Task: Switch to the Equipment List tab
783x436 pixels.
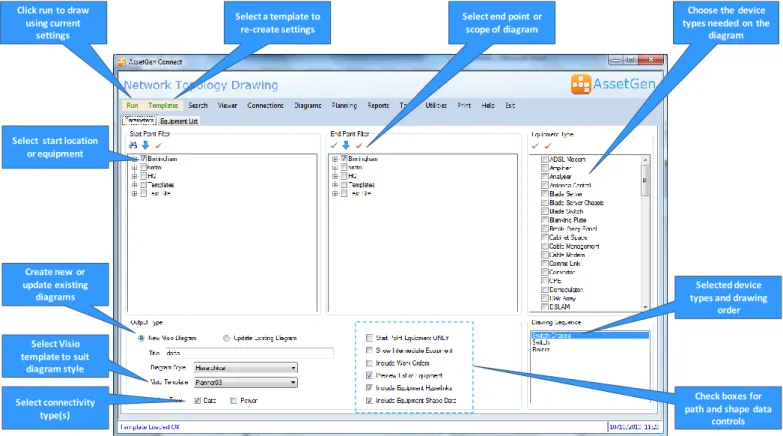Action: pyautogui.click(x=179, y=121)
